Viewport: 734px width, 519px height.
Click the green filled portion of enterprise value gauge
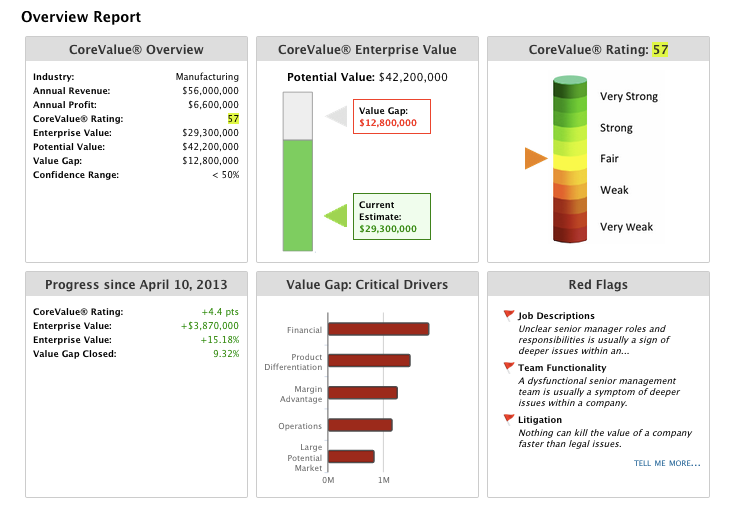click(298, 195)
